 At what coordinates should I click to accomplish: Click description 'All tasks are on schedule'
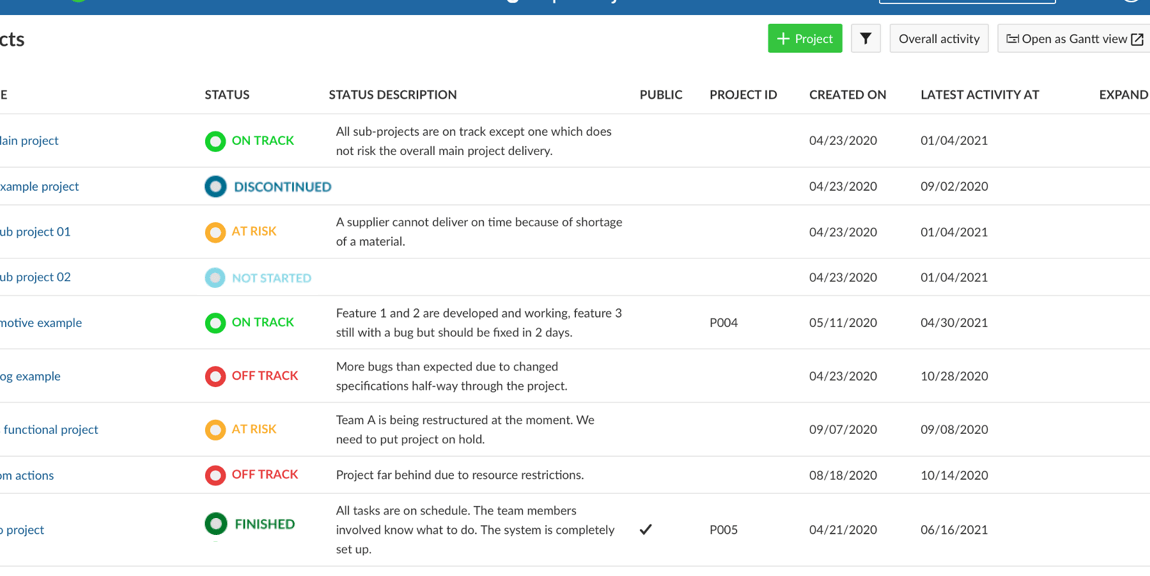(475, 529)
